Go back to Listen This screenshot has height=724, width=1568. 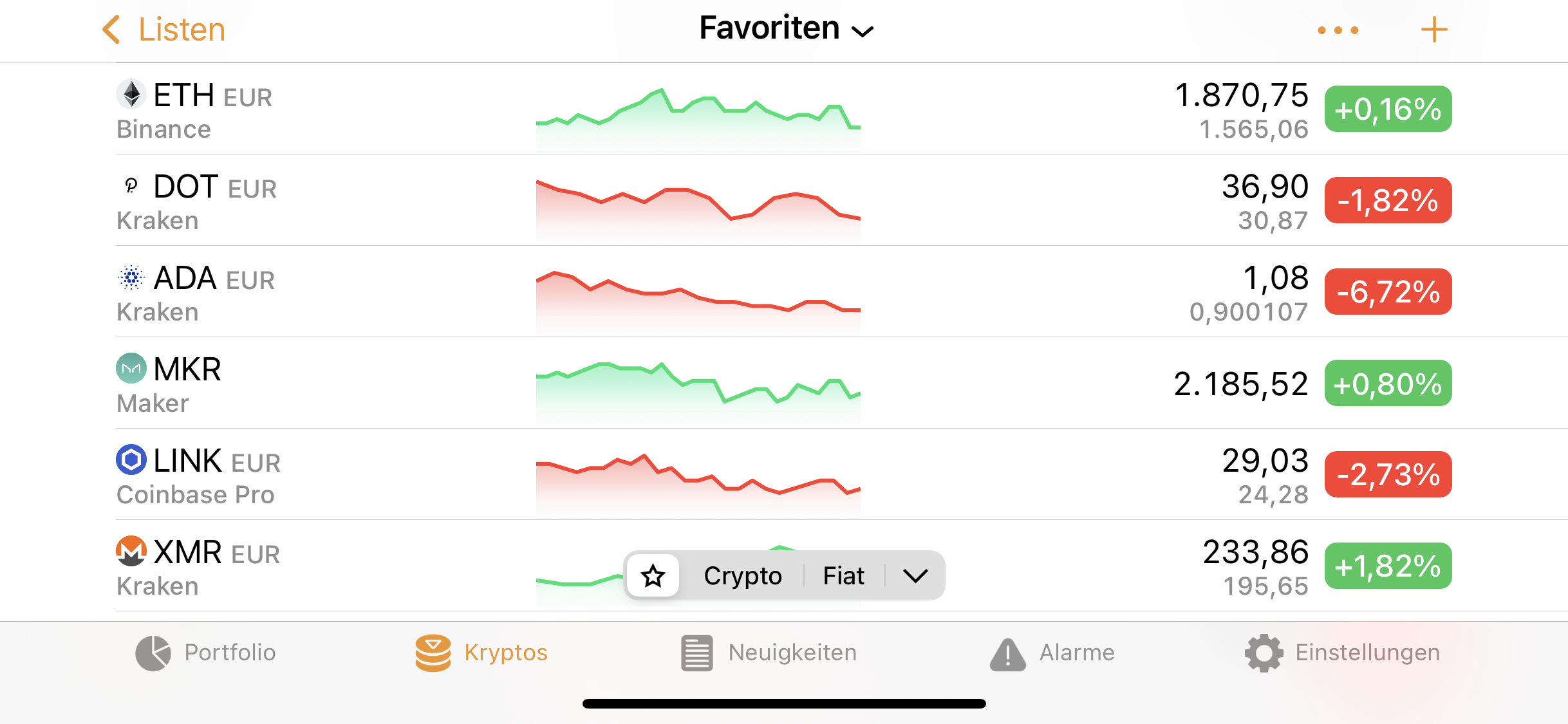click(164, 30)
